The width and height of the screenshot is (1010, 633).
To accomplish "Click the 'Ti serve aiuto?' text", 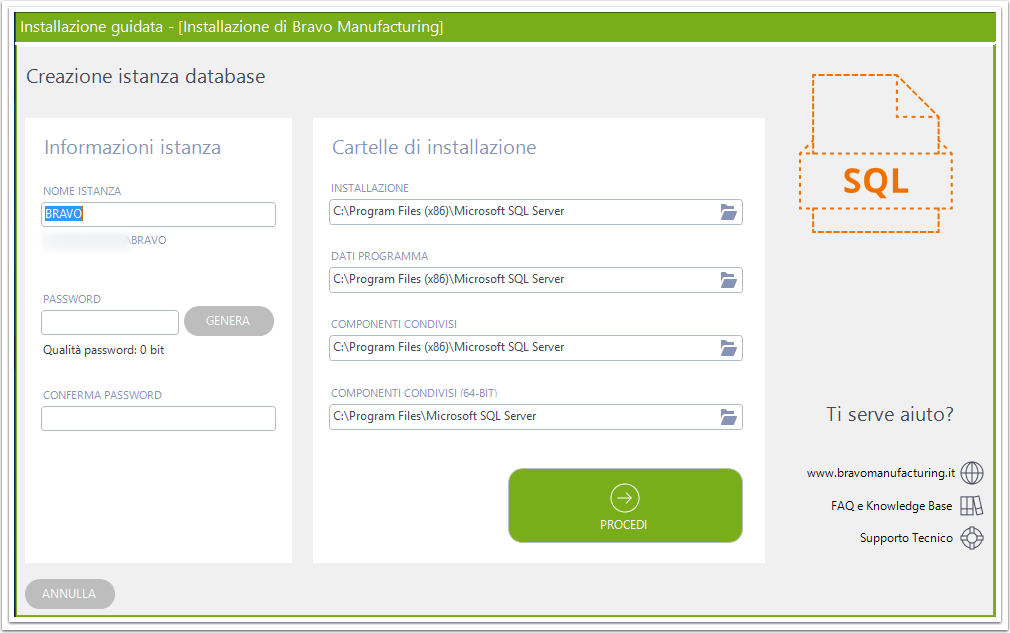I will tap(890, 414).
